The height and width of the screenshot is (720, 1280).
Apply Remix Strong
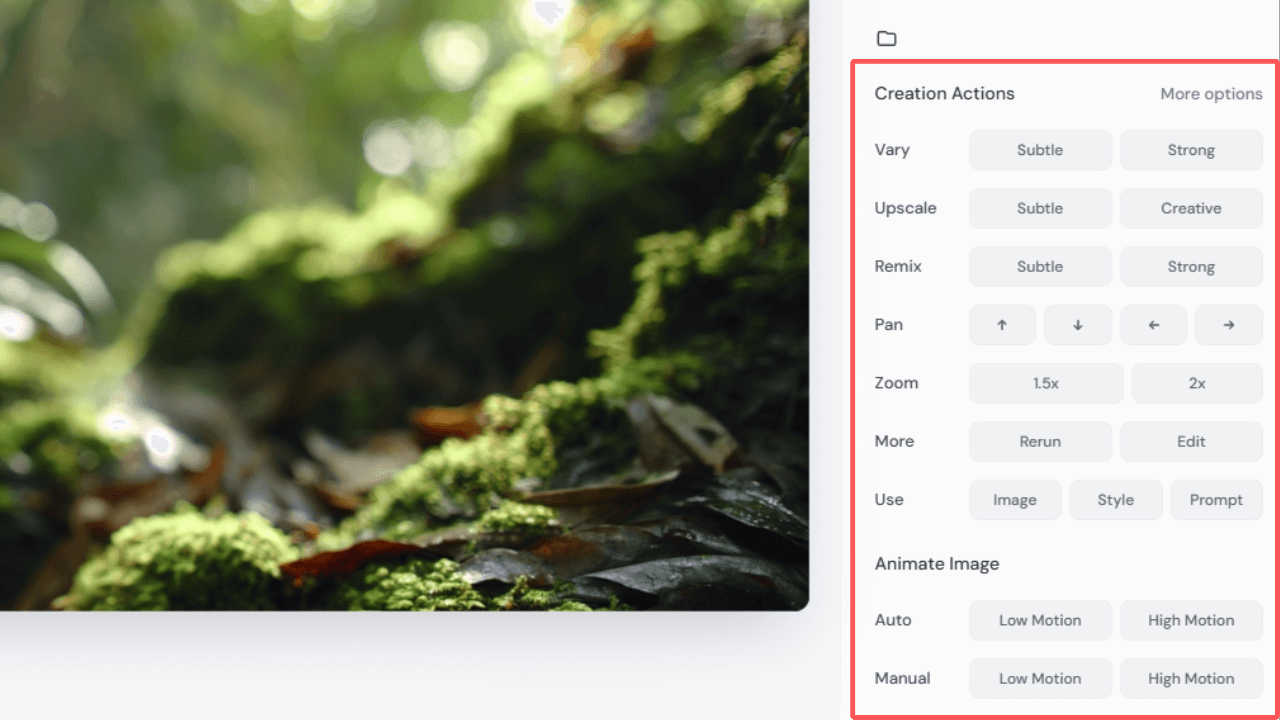(1191, 267)
